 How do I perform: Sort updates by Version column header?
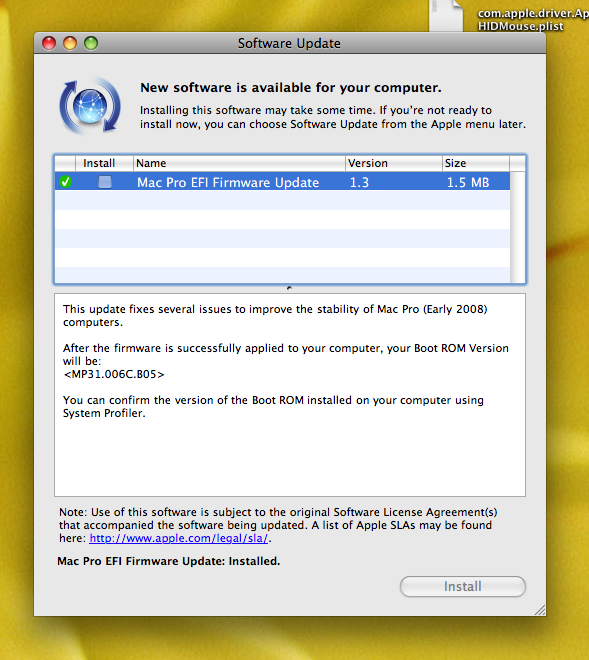coord(394,163)
